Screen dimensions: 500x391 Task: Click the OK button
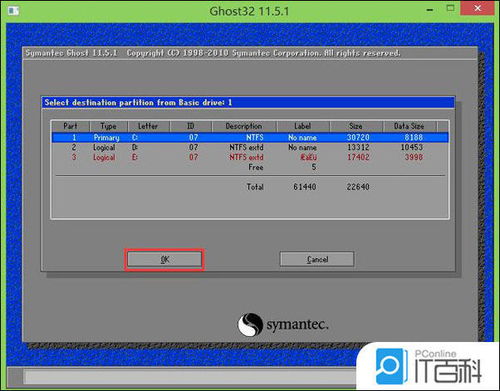coord(164,259)
